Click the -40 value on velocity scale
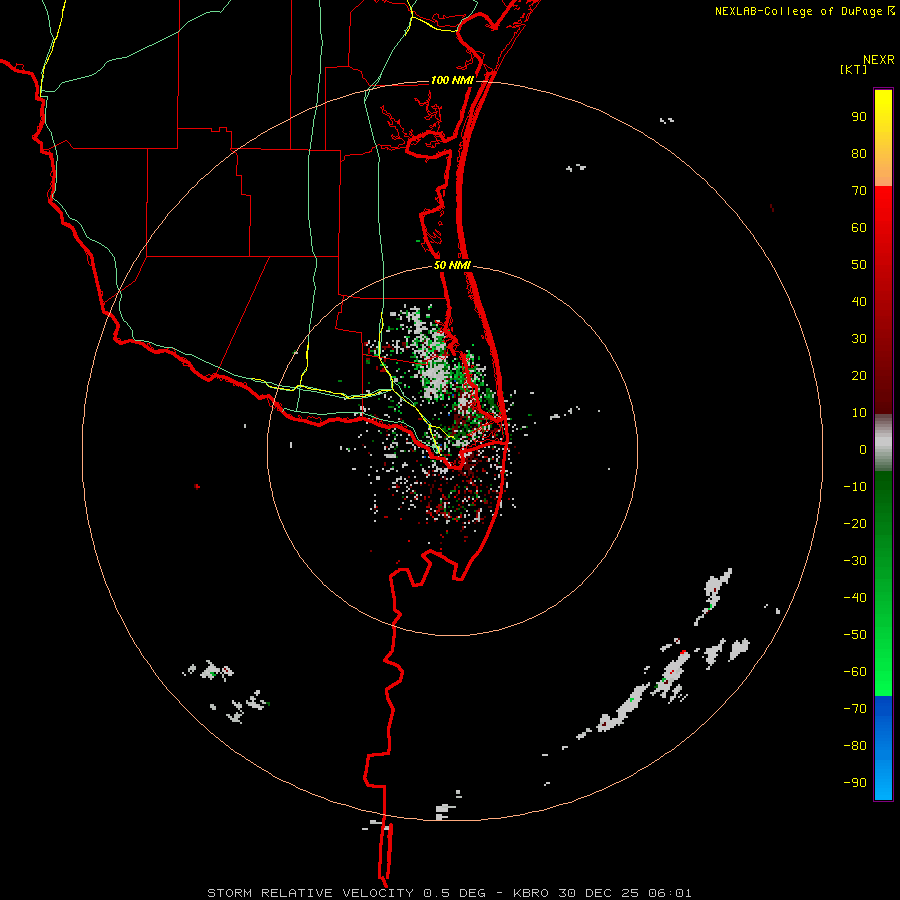Image resolution: width=900 pixels, height=900 pixels. coord(855,598)
